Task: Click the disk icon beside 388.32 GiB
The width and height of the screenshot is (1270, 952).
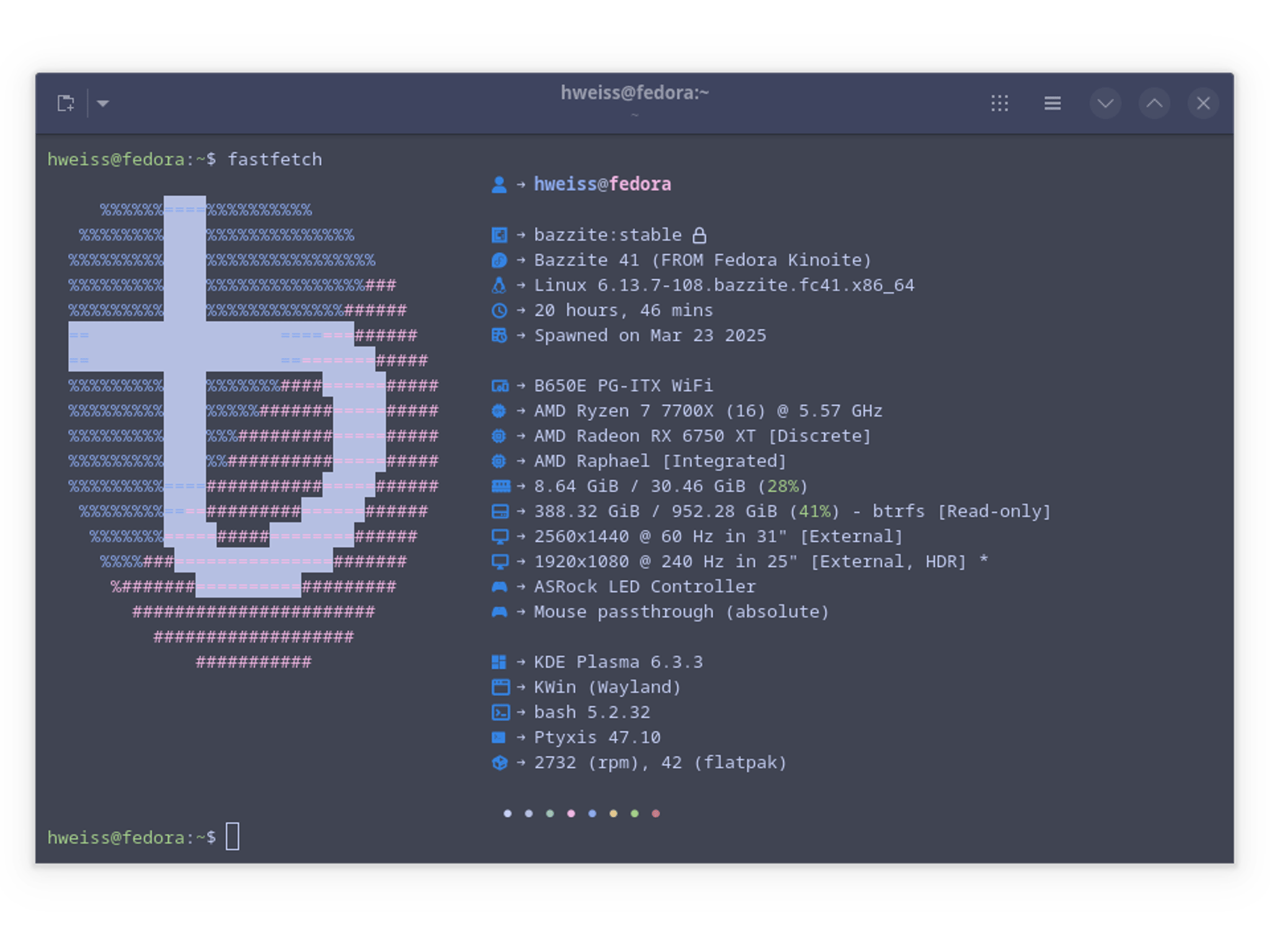Action: click(499, 511)
